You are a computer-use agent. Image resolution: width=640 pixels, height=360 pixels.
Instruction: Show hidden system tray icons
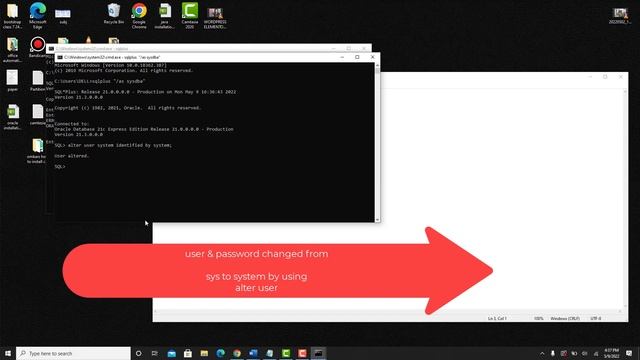tap(542, 353)
